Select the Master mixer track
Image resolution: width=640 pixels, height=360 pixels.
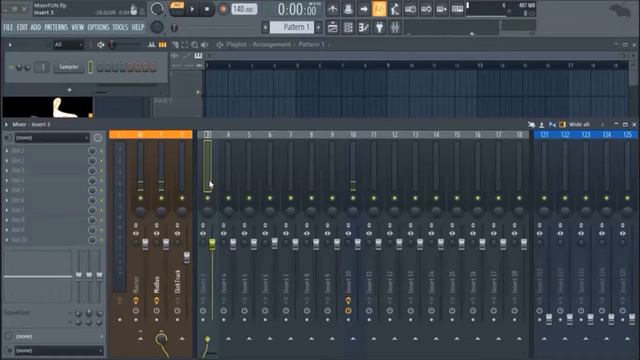click(140, 134)
